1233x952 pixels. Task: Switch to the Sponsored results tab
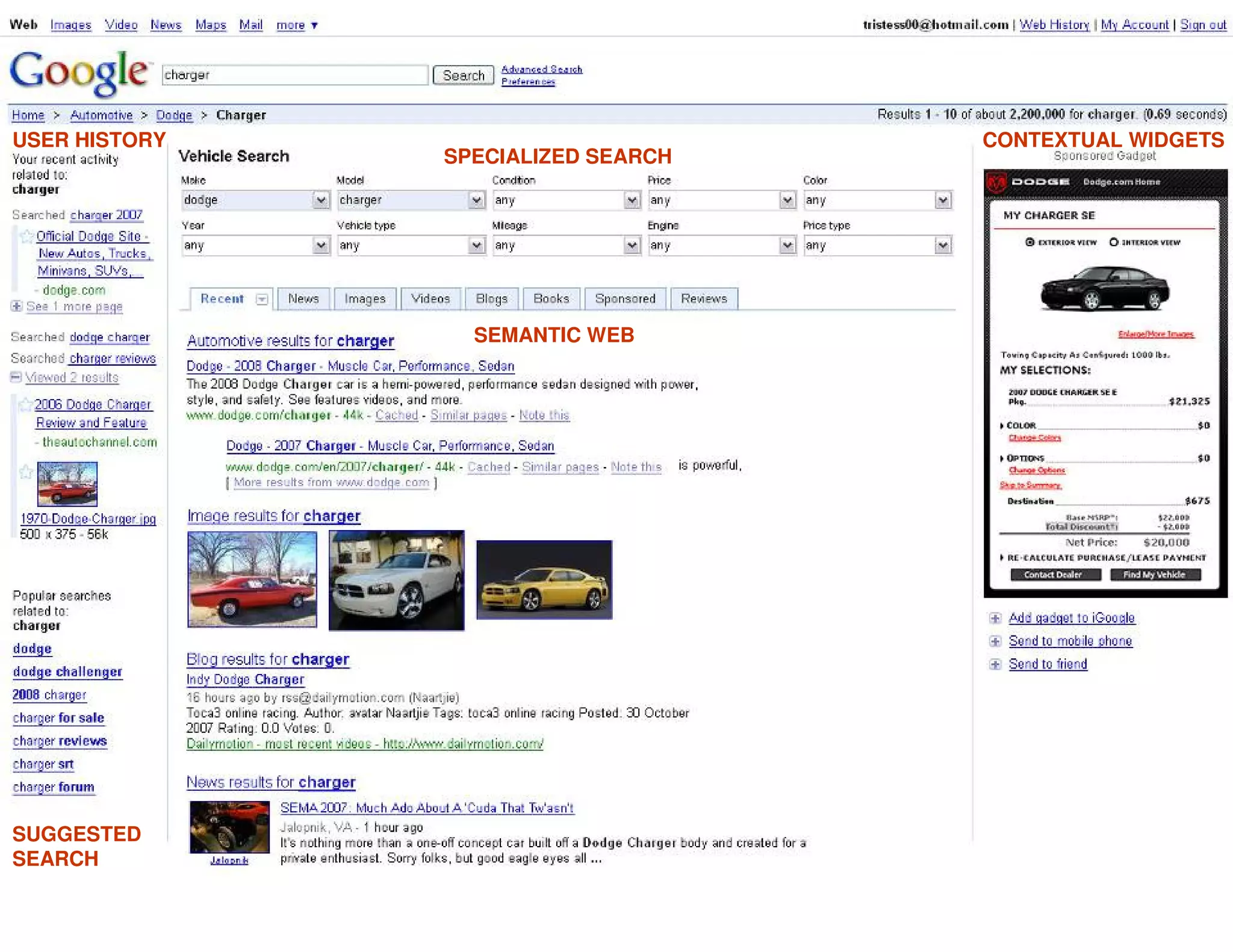[x=626, y=298]
